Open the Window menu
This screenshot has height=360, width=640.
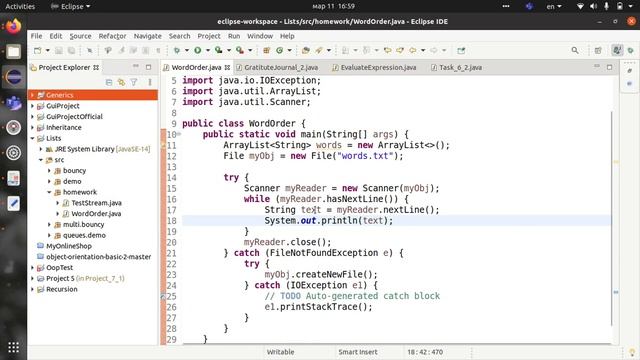pyautogui.click(x=260, y=36)
